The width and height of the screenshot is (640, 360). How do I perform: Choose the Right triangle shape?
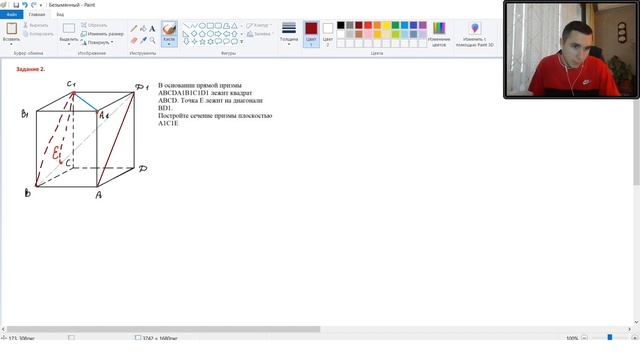[186, 33]
